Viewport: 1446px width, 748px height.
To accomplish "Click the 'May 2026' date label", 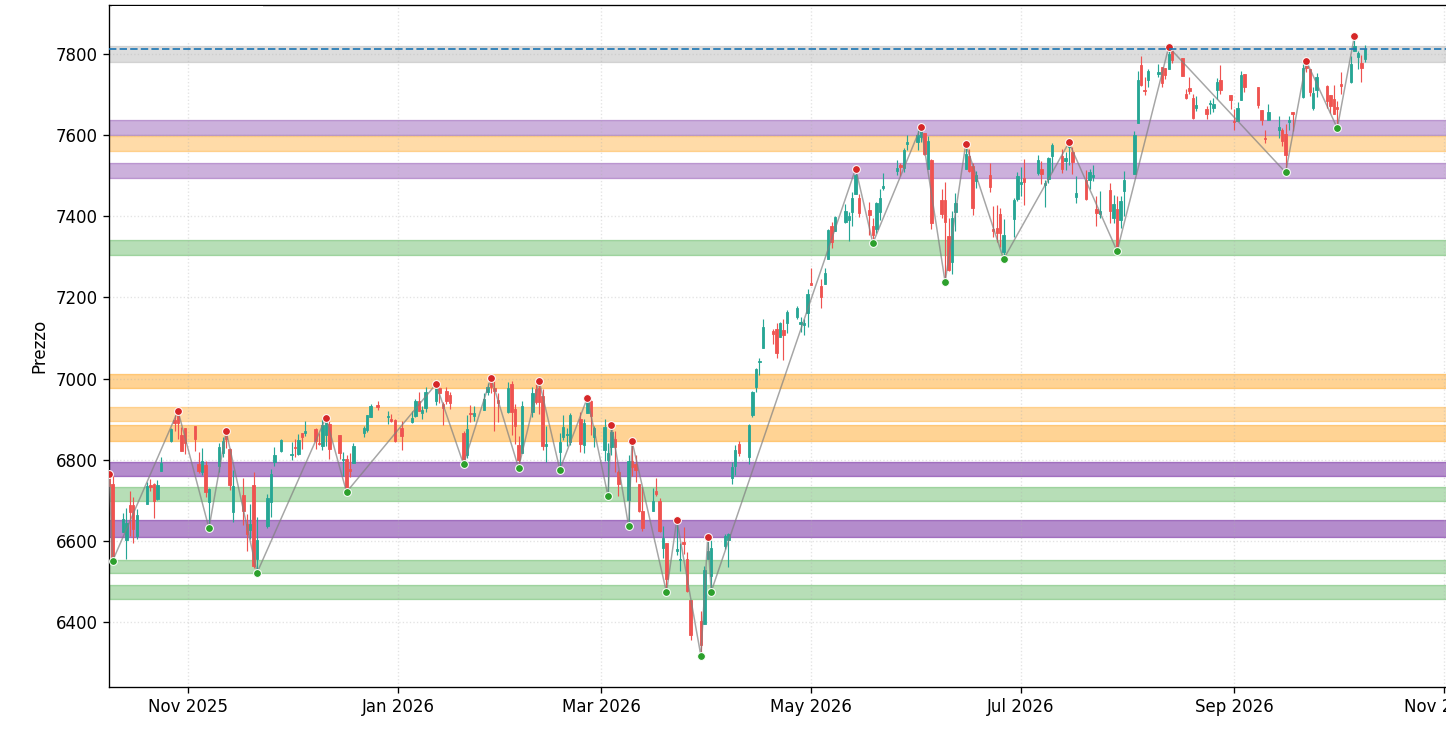I will coord(811,707).
